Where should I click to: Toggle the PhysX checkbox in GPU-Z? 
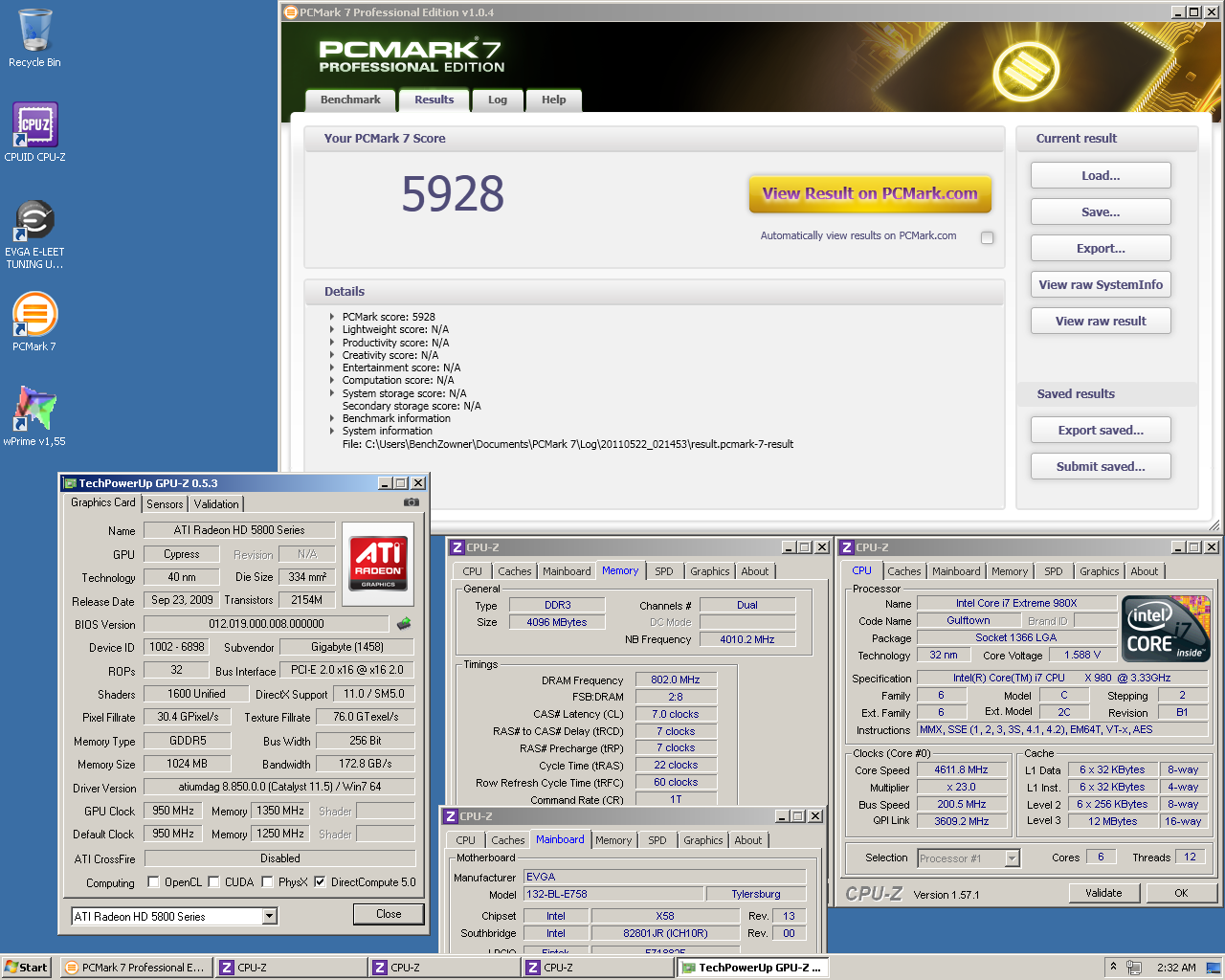point(267,881)
